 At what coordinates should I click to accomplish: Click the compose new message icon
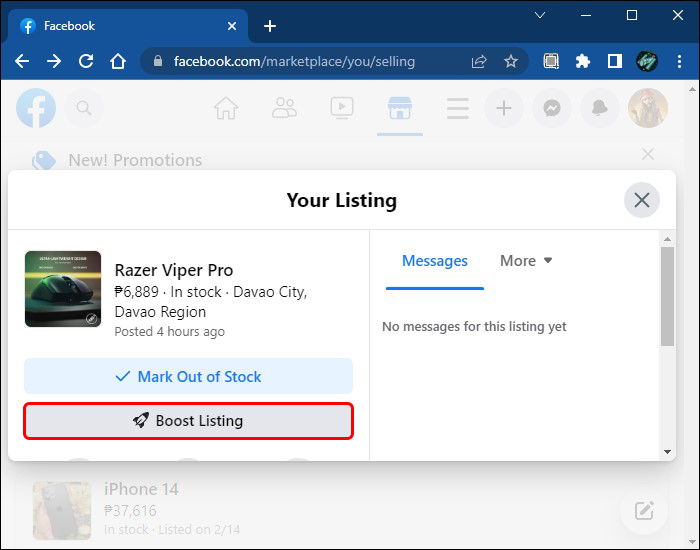(x=644, y=511)
